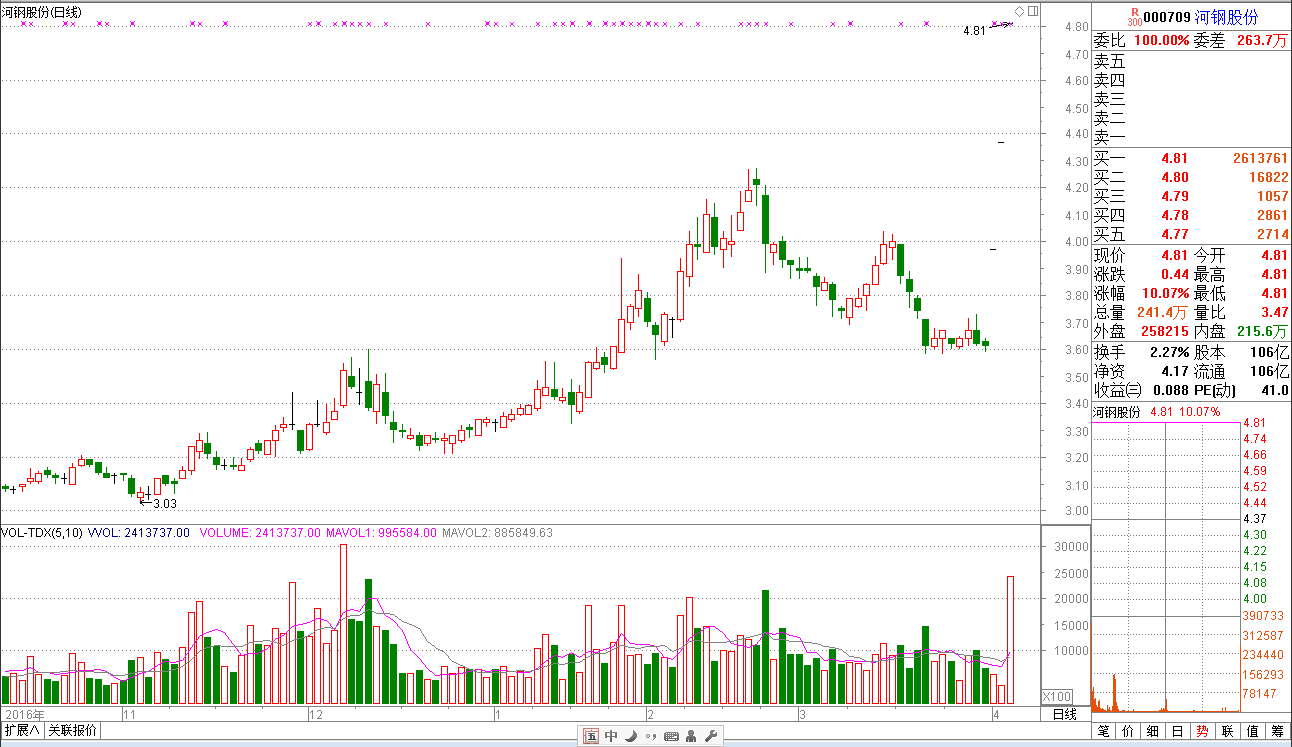The image size is (1292, 747).
Task: Click the 卖五 row label
Action: [x=1109, y=61]
